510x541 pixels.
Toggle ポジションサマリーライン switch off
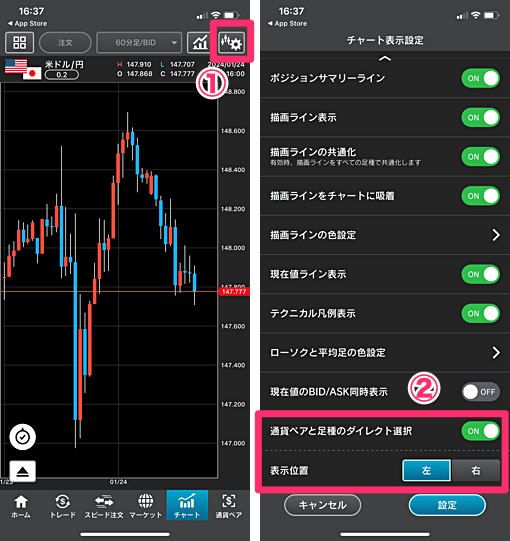(481, 78)
